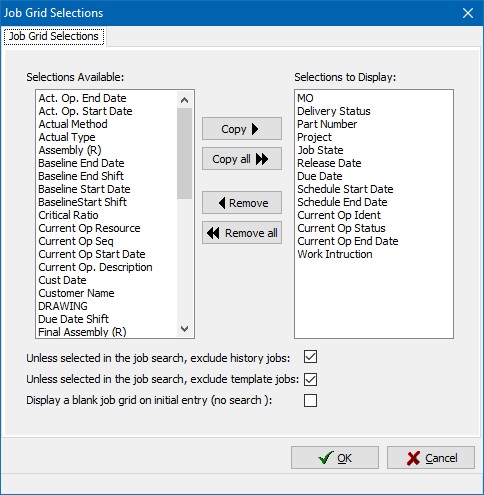Select Customer Name in the available list

76,293
